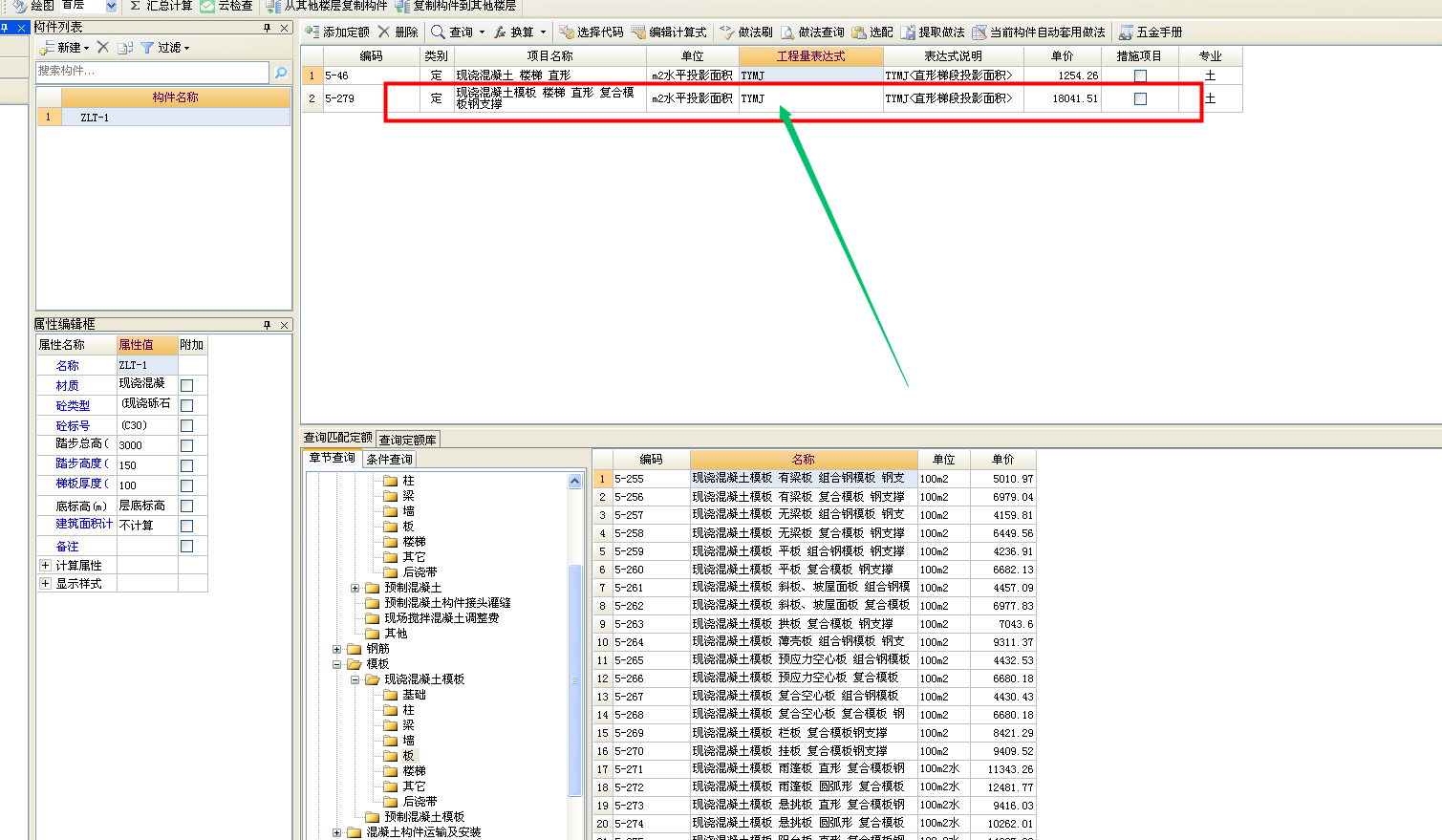Expand the 计算属性 group
The height and width of the screenshot is (840, 1442).
(x=45, y=565)
